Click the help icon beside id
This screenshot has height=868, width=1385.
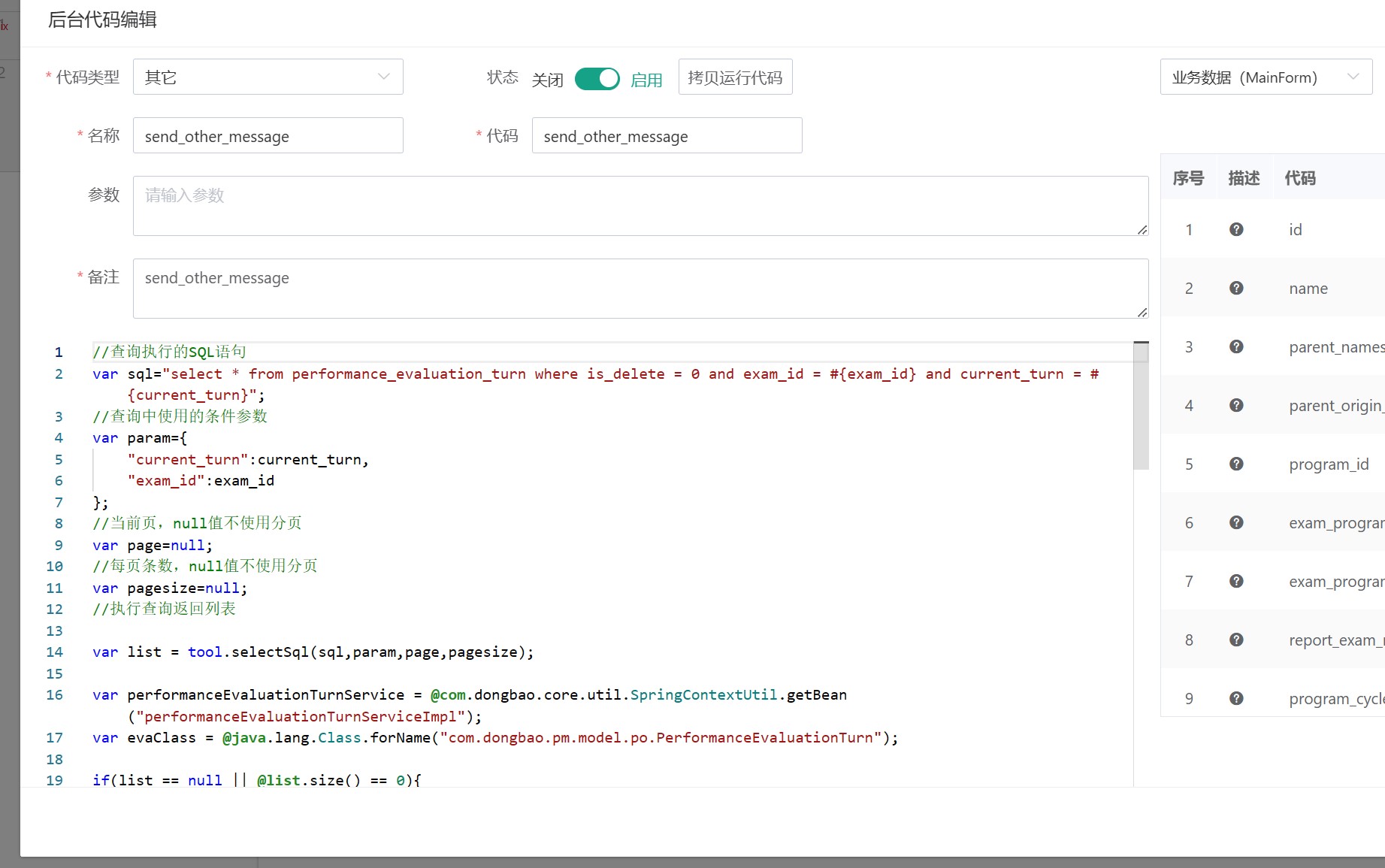1236,229
